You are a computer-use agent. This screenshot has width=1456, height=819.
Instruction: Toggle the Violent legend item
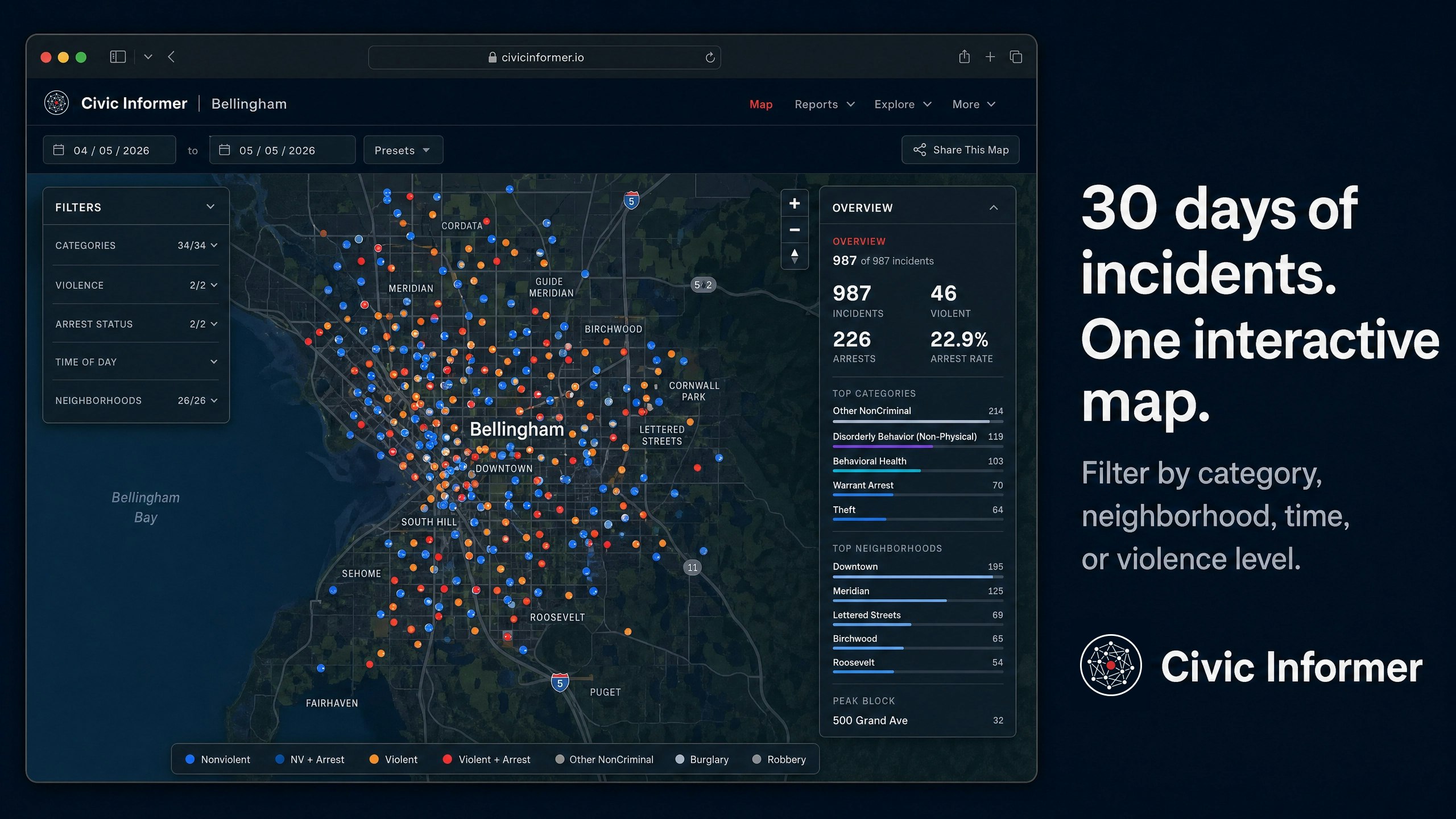click(394, 759)
